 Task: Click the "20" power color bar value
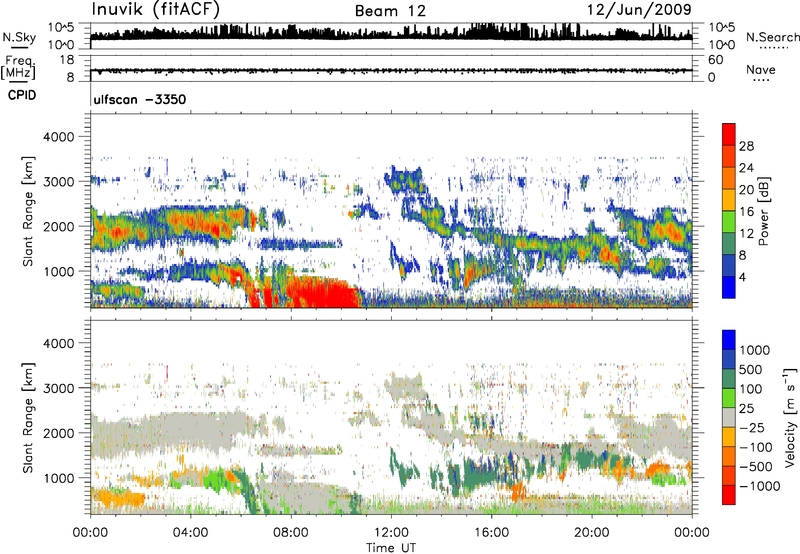pyautogui.click(x=746, y=190)
